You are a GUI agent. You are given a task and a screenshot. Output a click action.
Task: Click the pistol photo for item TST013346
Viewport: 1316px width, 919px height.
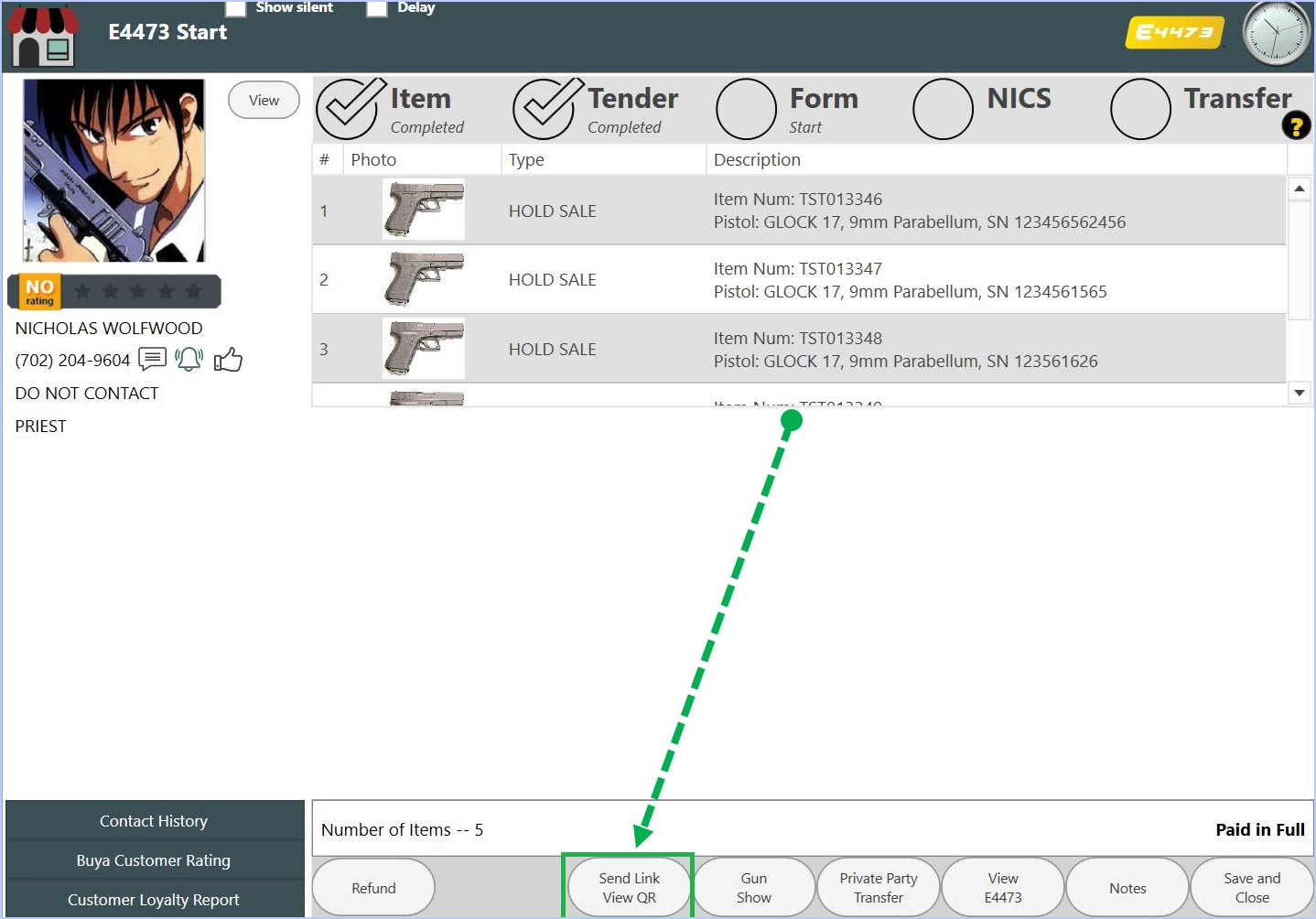point(423,210)
